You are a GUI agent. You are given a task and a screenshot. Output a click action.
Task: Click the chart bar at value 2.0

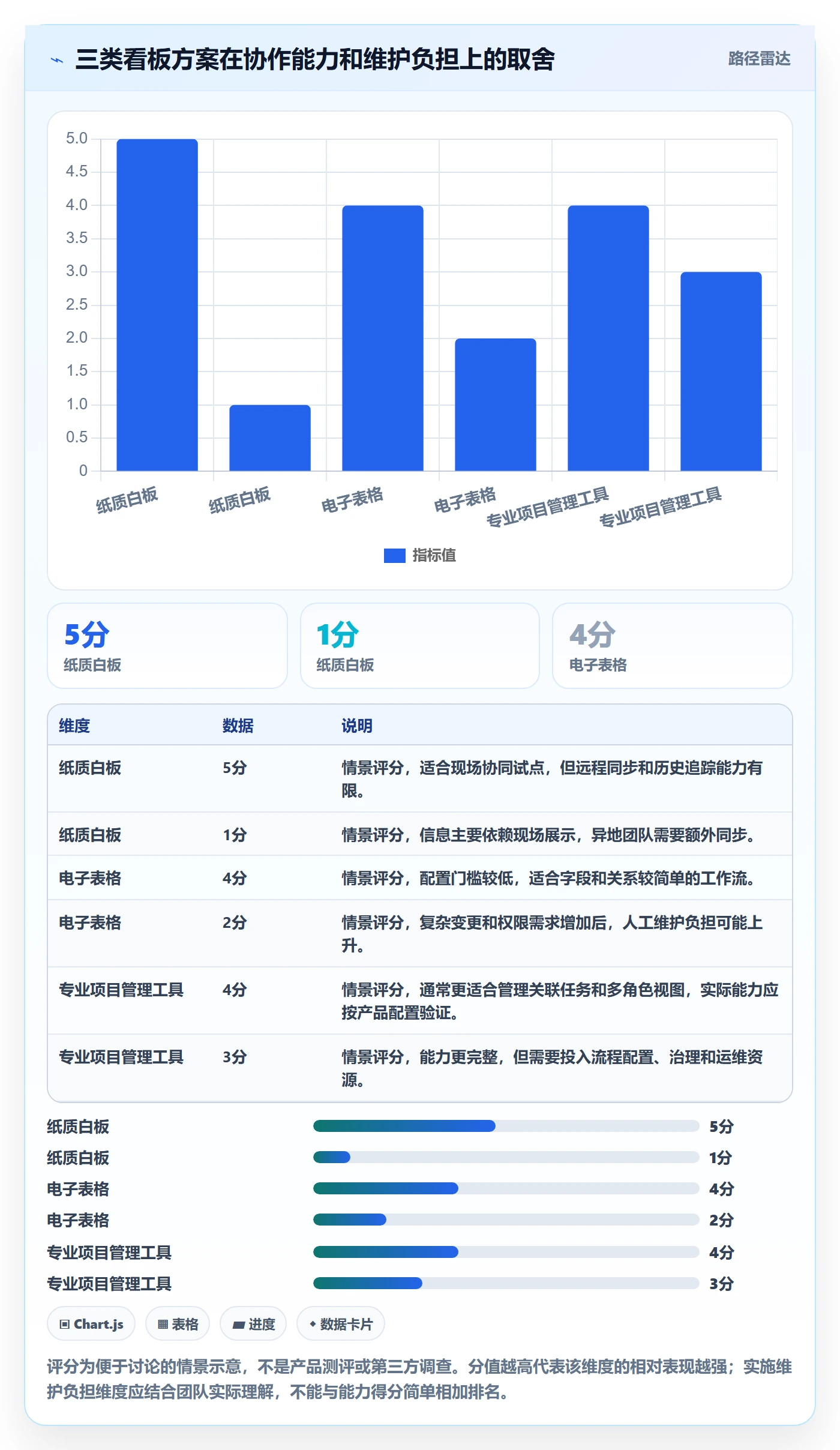click(x=496, y=405)
